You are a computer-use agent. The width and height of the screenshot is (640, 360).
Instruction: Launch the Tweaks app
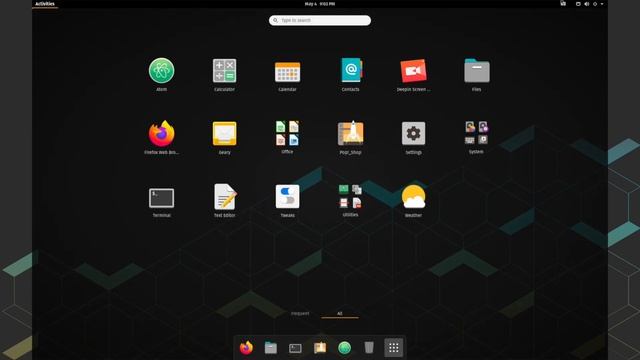point(287,197)
